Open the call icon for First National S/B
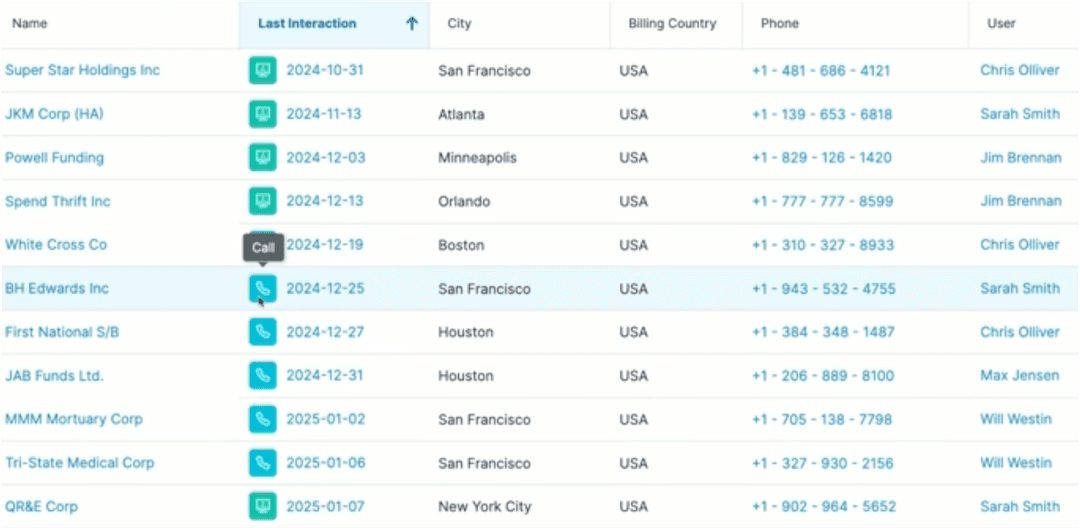Viewport: 1080px width, 528px height. [x=262, y=332]
